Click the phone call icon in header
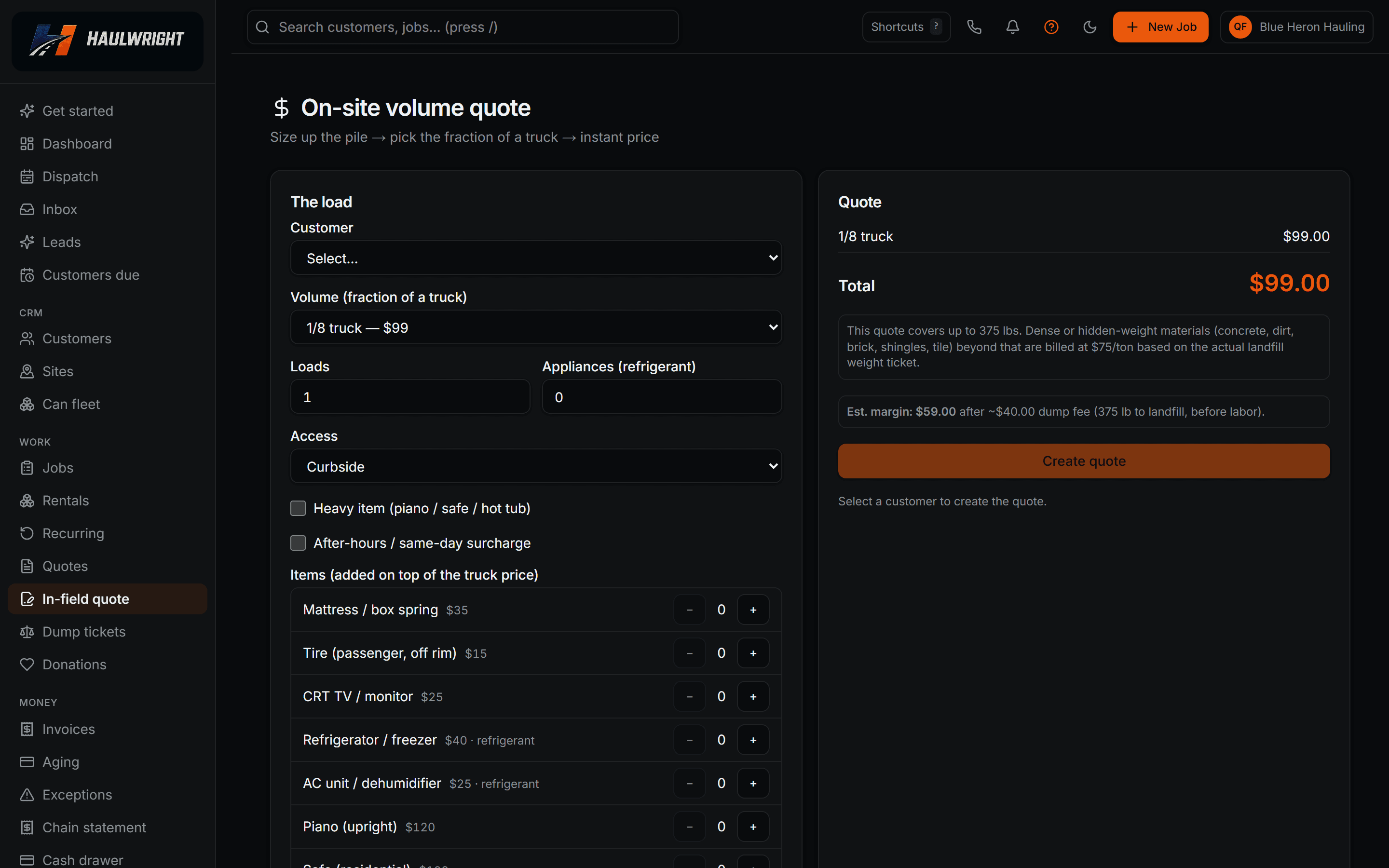The height and width of the screenshot is (868, 1389). tap(974, 27)
